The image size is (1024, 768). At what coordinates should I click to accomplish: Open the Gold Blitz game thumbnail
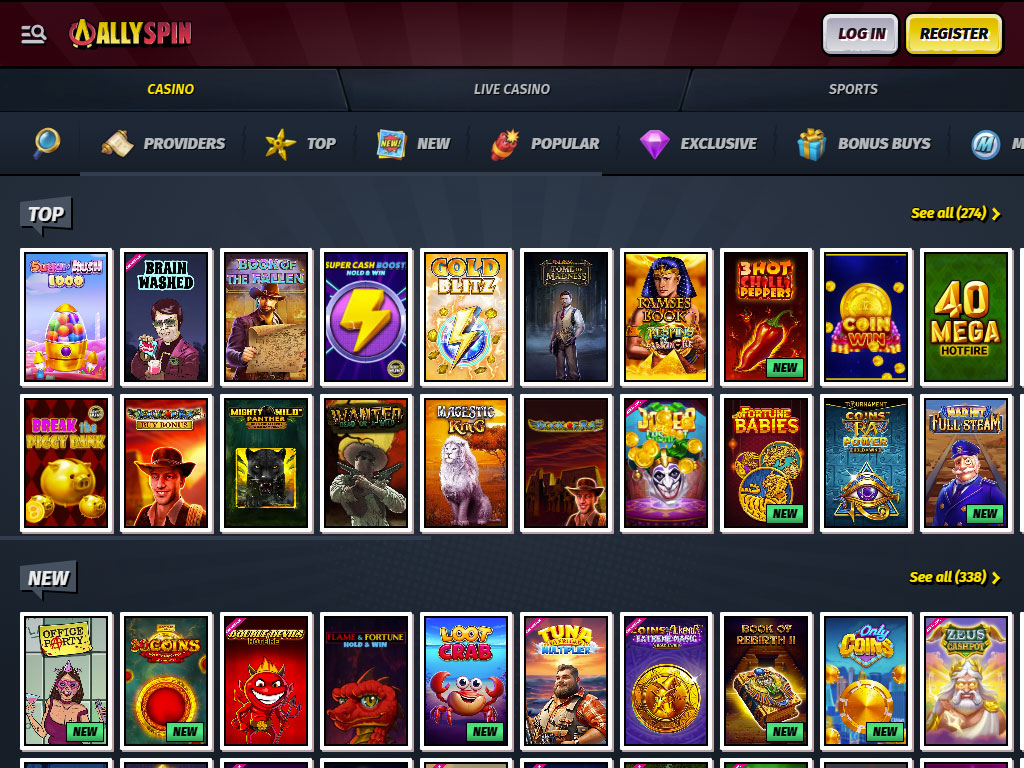click(466, 317)
